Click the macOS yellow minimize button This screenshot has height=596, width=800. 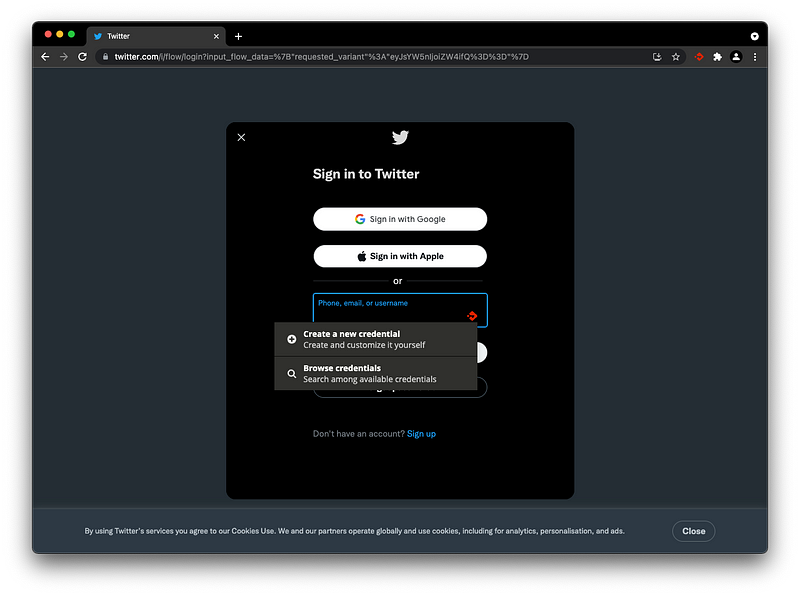tap(60, 34)
